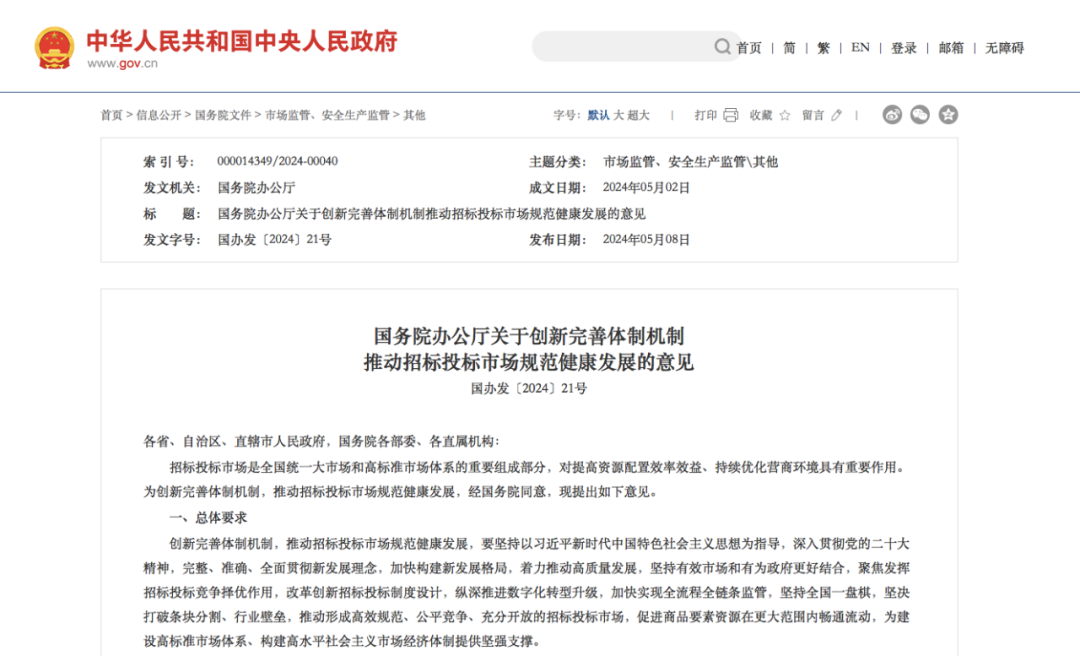Click the comment (留言) pencil icon
The height and width of the screenshot is (656, 1080).
[837, 115]
